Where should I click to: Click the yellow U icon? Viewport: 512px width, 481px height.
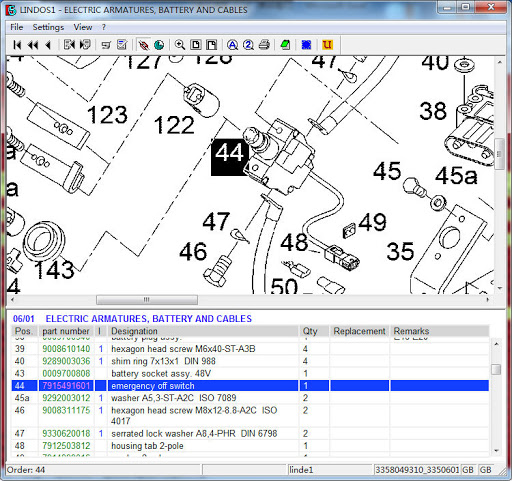click(x=327, y=45)
